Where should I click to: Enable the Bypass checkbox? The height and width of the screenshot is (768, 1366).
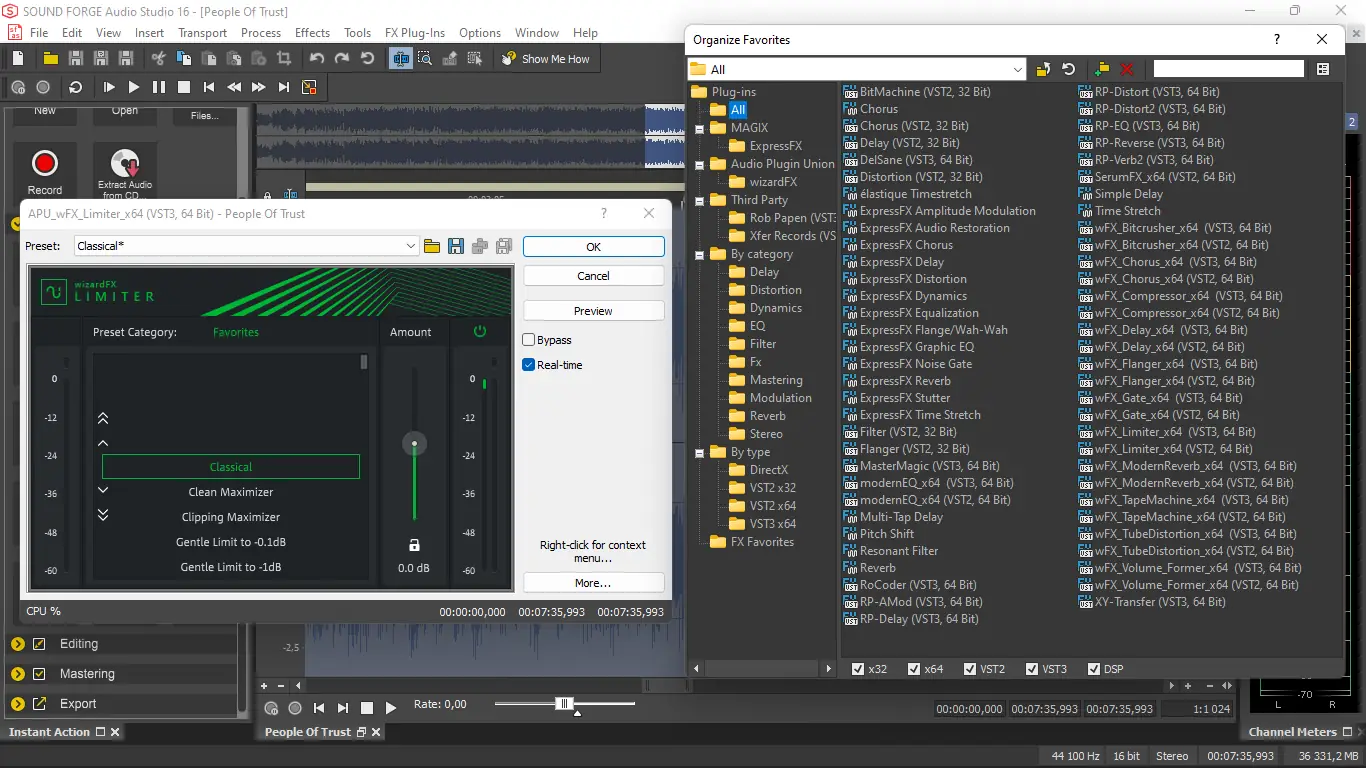tap(529, 339)
